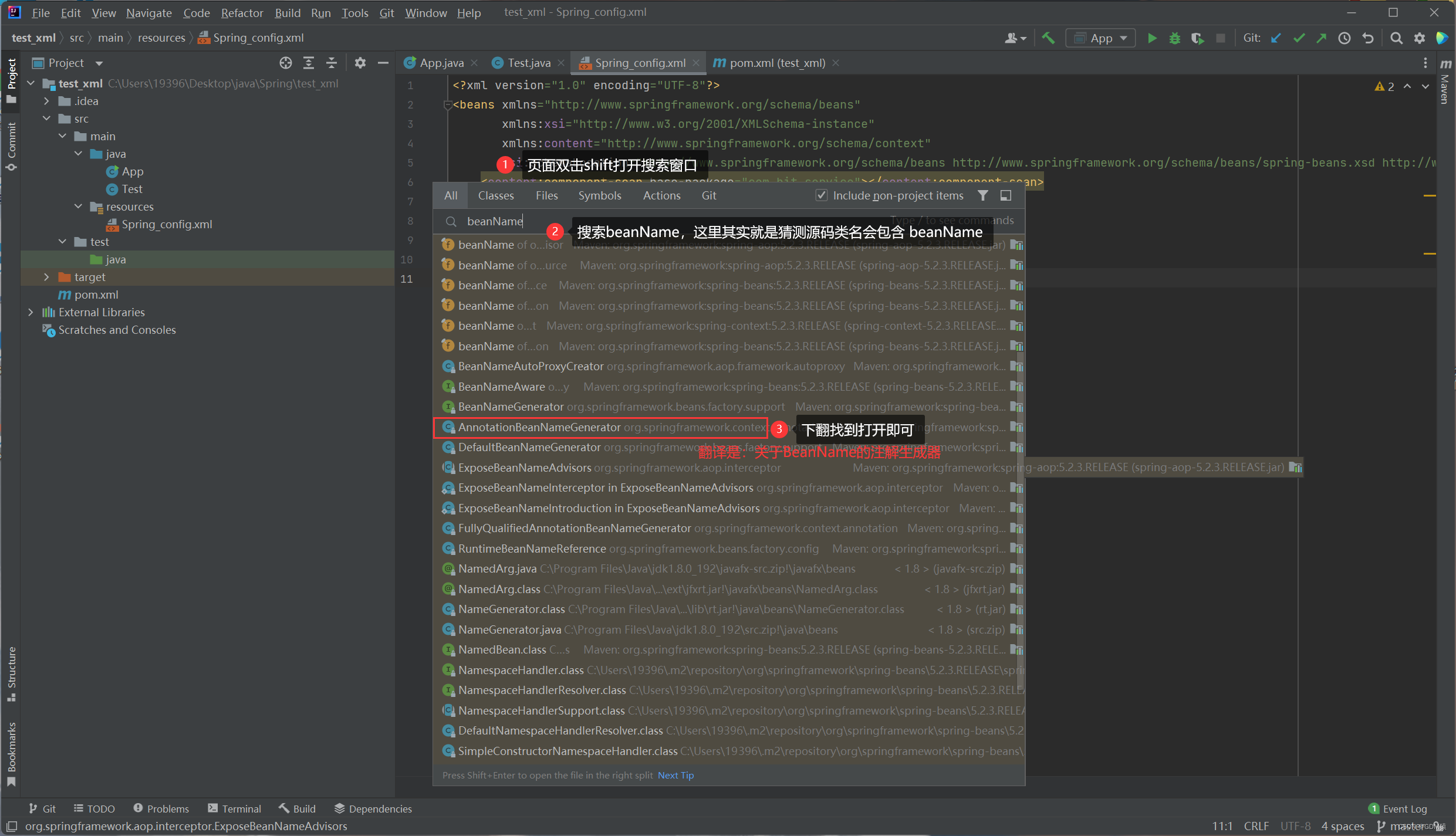Open editor tabs more options menu
Screen dimensions: 1456x836
point(1425,63)
